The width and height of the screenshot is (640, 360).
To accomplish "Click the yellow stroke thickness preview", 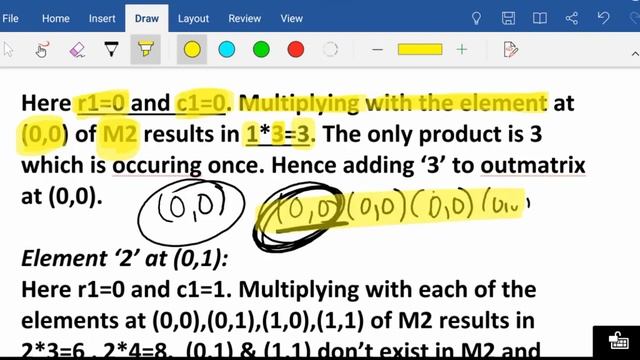I will click(420, 49).
